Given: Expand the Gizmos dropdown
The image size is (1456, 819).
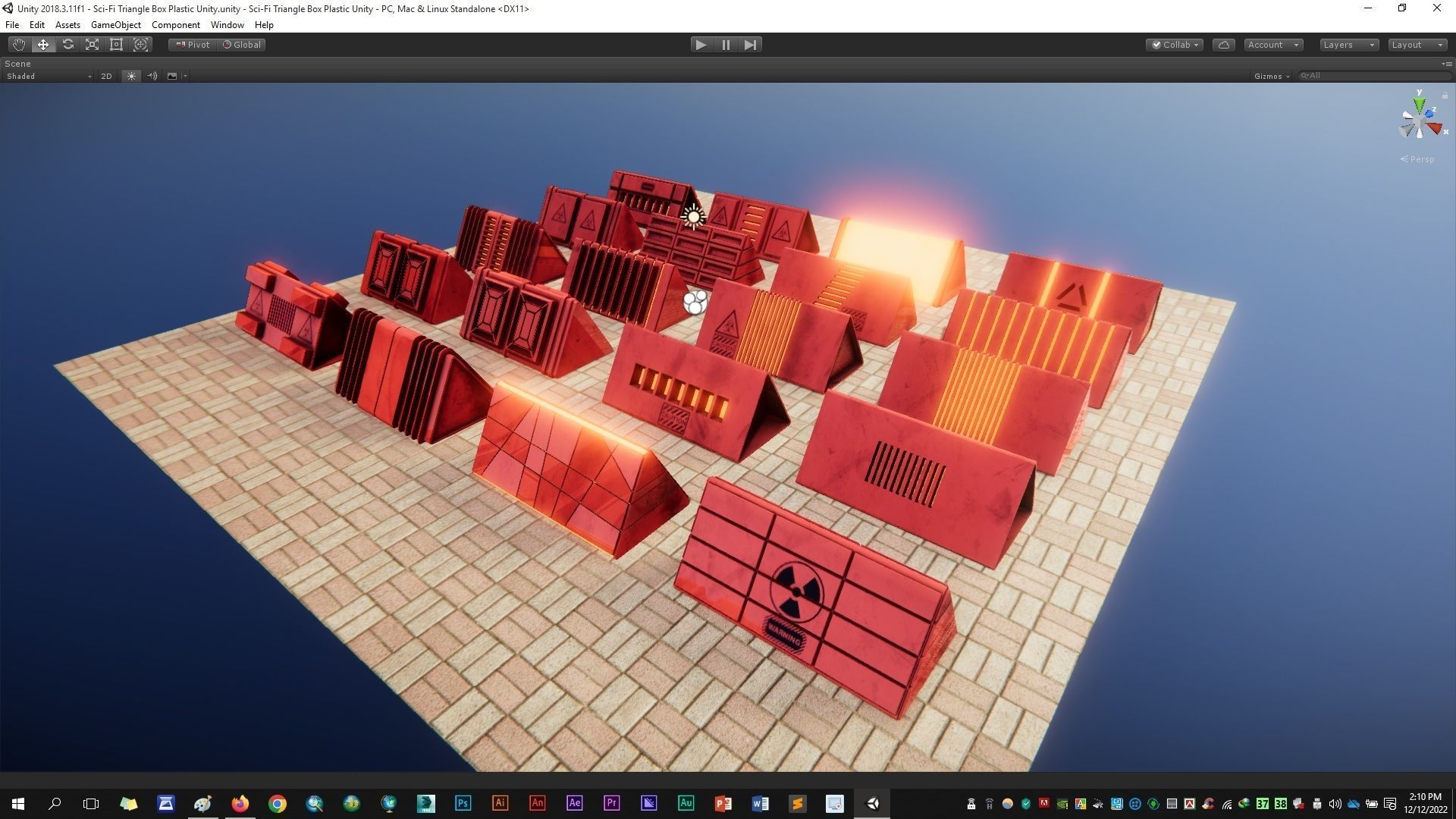Looking at the screenshot, I should [x=1272, y=76].
